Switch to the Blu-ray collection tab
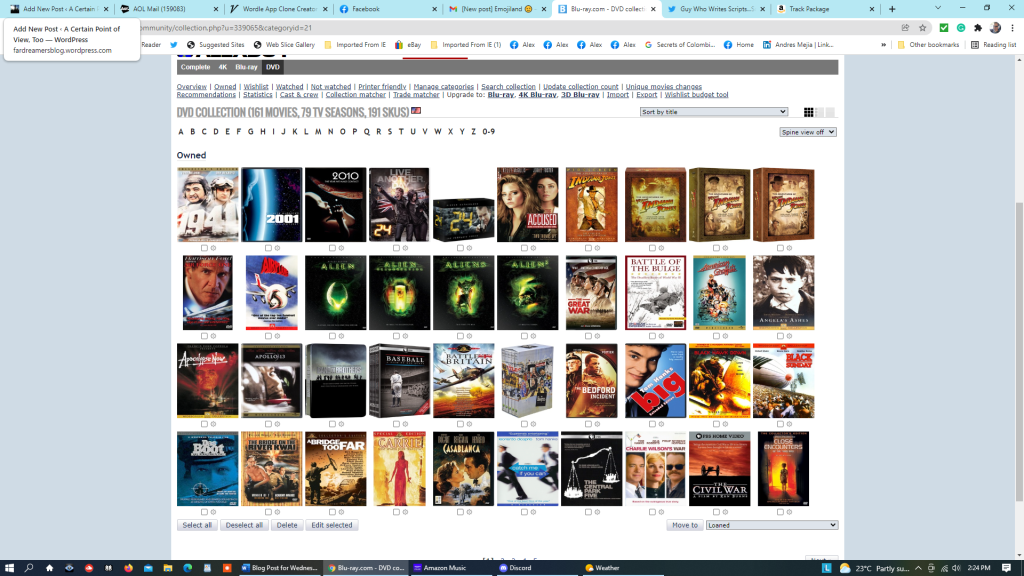 [246, 67]
